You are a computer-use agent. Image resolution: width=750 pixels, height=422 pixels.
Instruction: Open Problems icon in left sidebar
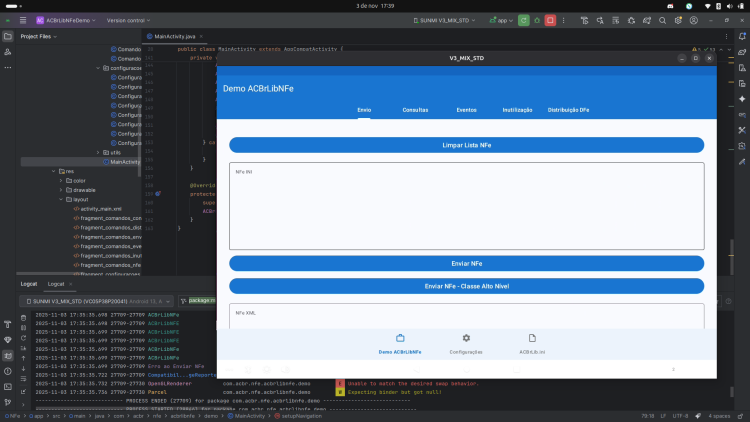[x=8, y=371]
